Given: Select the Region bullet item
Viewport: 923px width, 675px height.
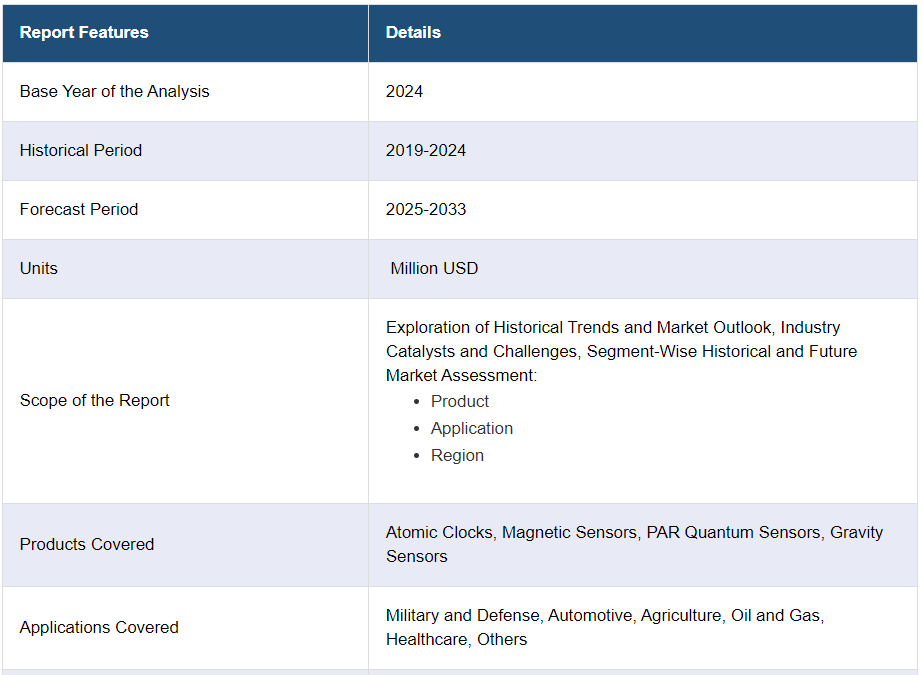Looking at the screenshot, I should (x=457, y=455).
